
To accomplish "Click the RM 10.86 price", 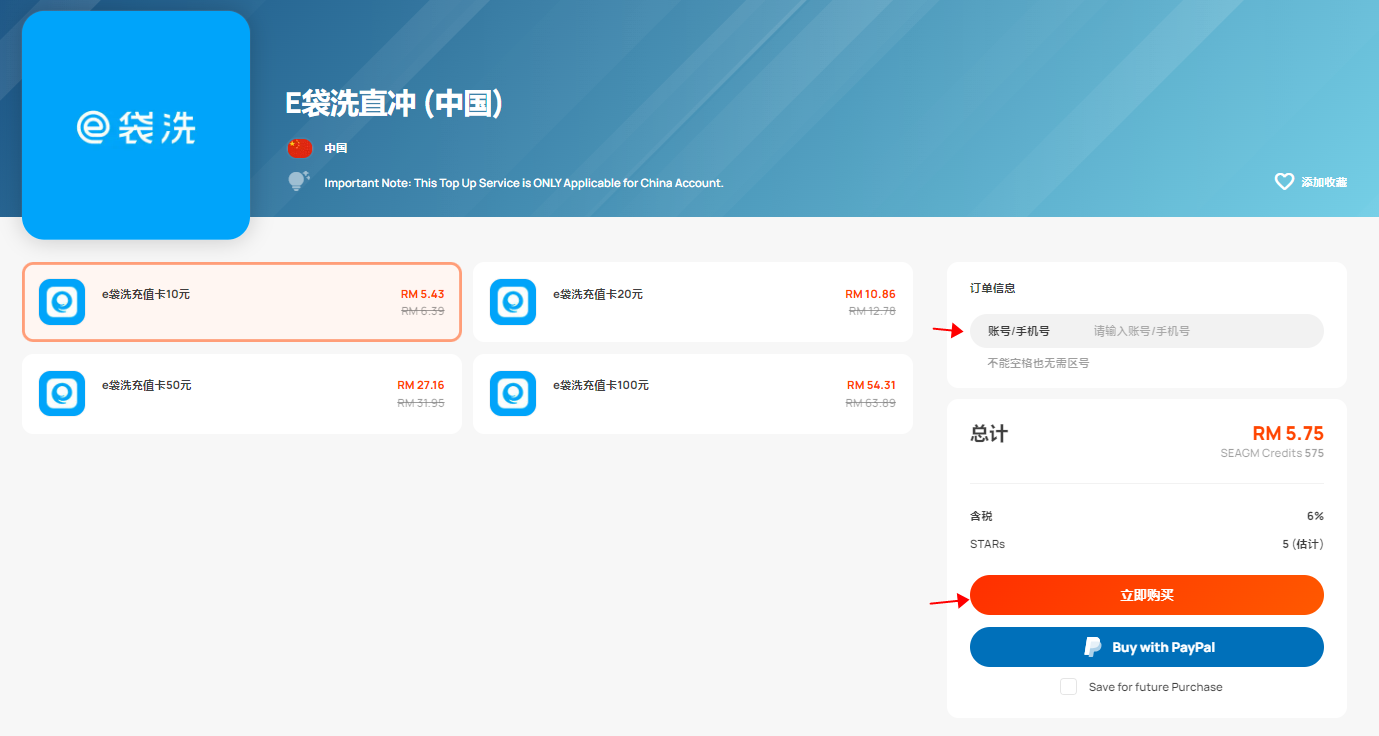I will coord(870,294).
